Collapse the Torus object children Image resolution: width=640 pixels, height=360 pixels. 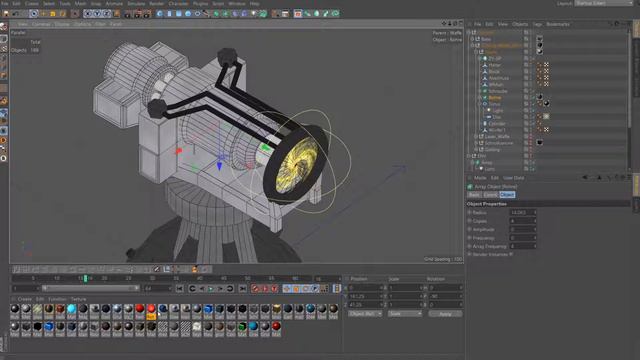point(480,104)
